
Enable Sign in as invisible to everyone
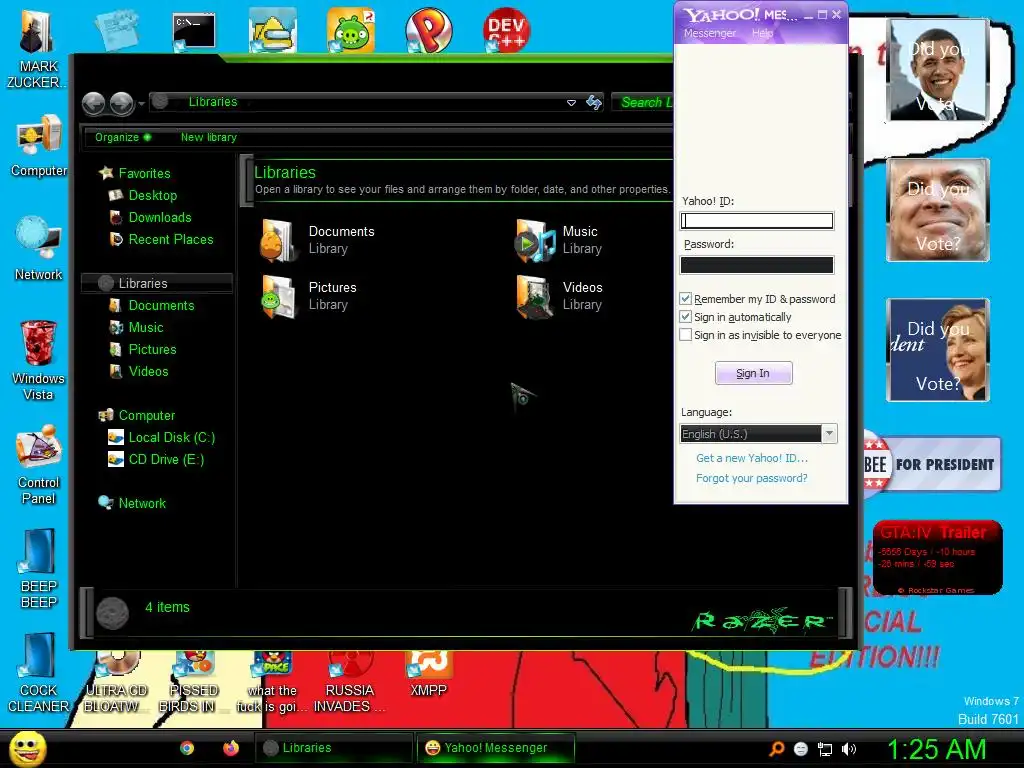pyautogui.click(x=685, y=335)
